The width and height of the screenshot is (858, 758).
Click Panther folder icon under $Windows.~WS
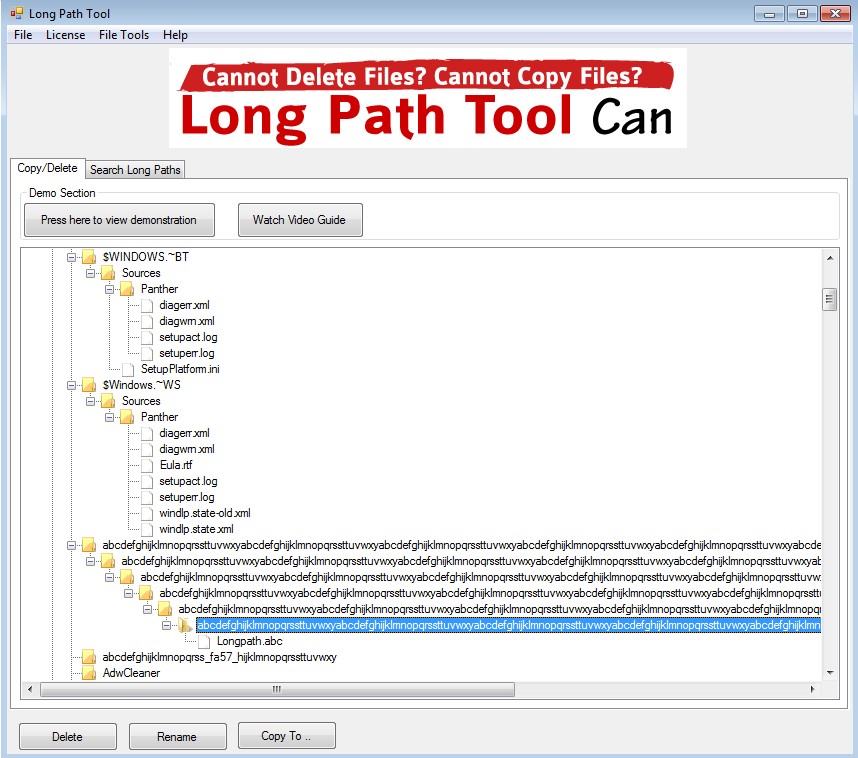click(127, 417)
